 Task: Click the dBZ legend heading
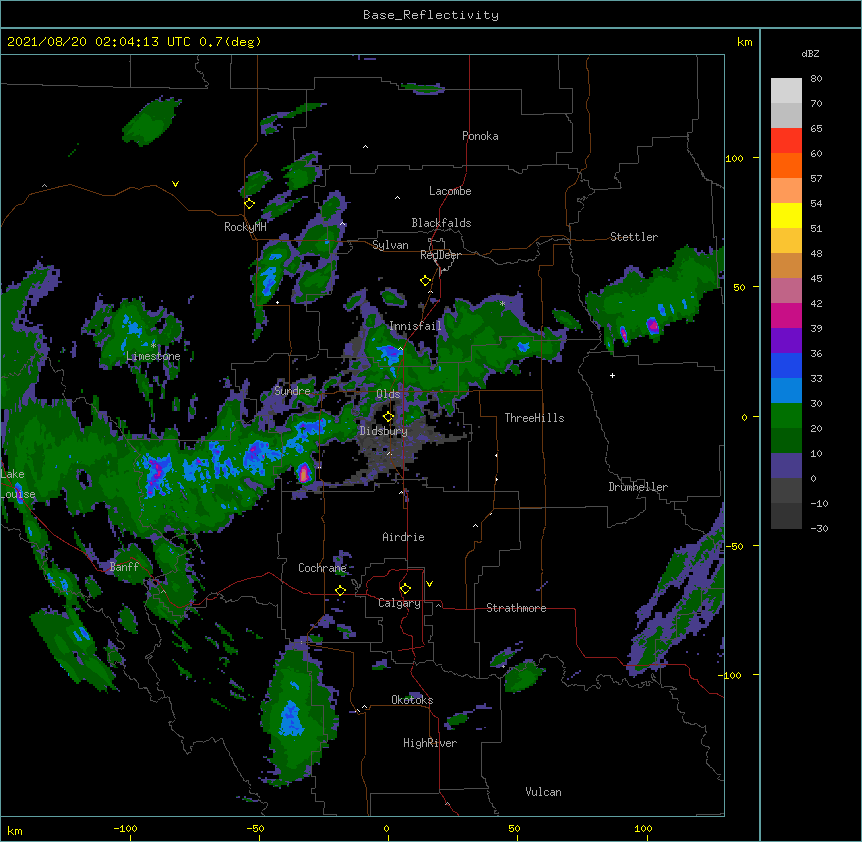(x=810, y=53)
